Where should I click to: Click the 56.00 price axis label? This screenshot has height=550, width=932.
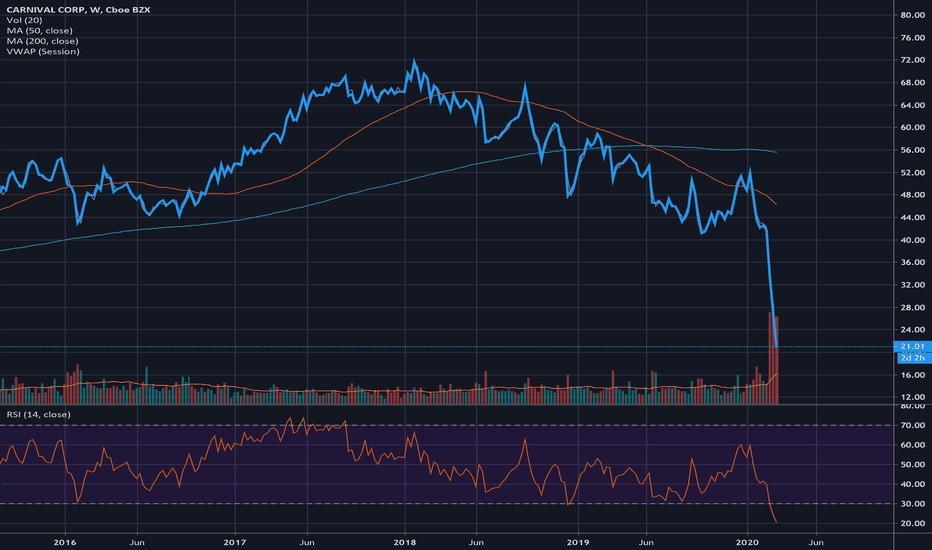912,150
